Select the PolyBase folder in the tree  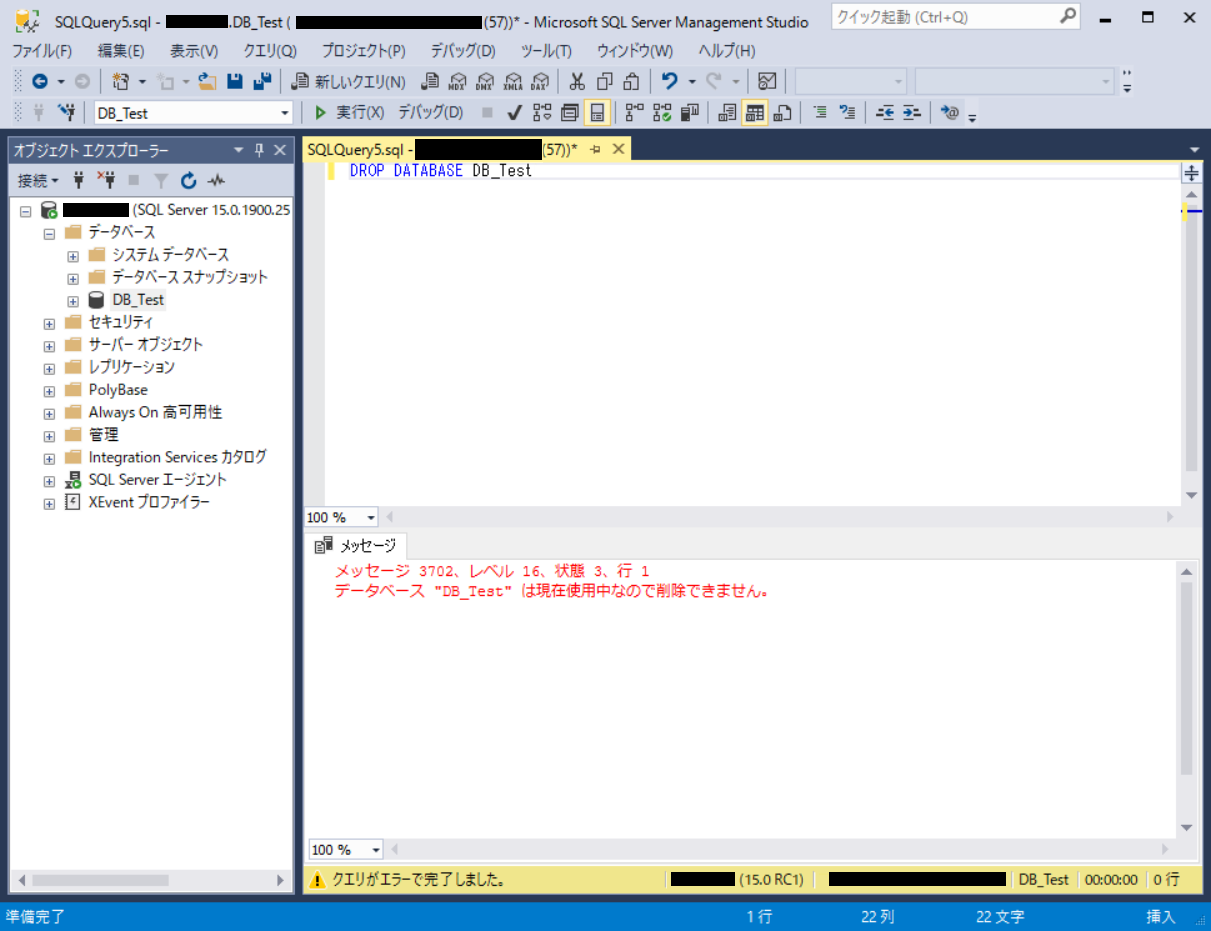[118, 390]
